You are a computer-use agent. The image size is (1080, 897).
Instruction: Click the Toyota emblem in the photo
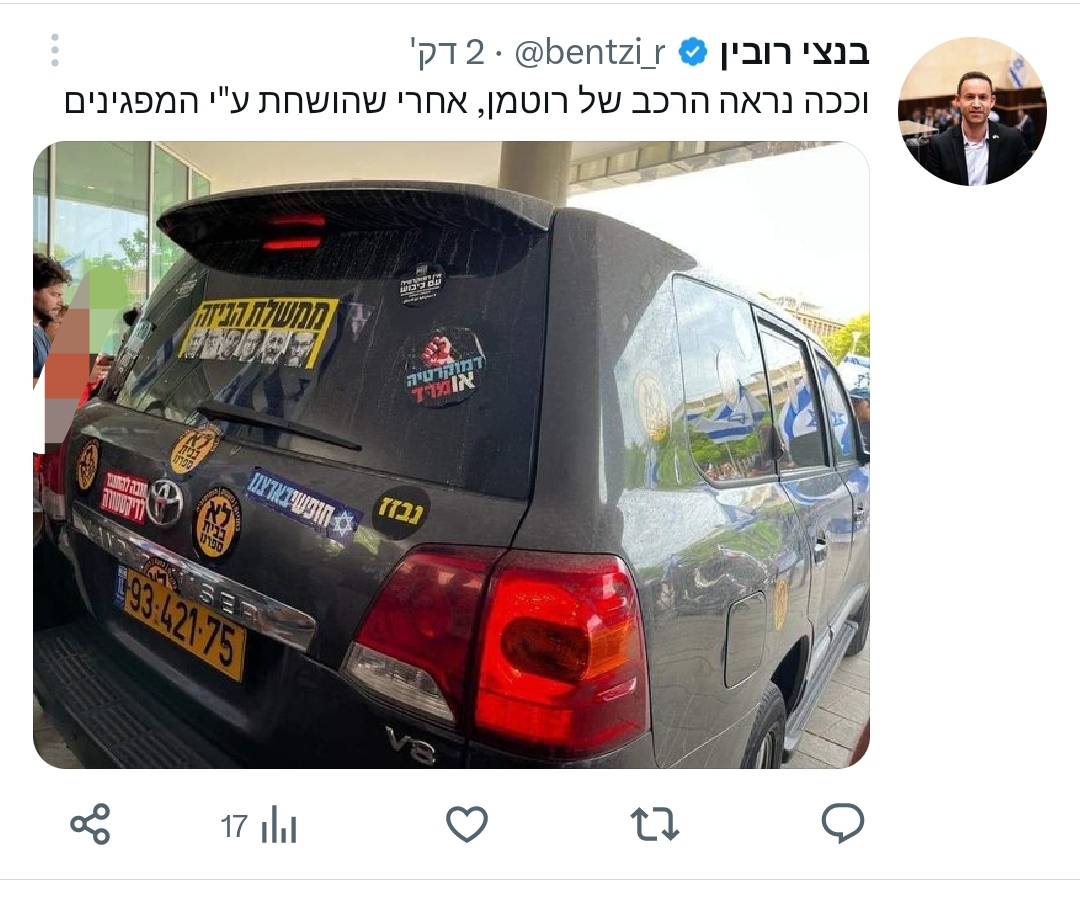[x=166, y=501]
